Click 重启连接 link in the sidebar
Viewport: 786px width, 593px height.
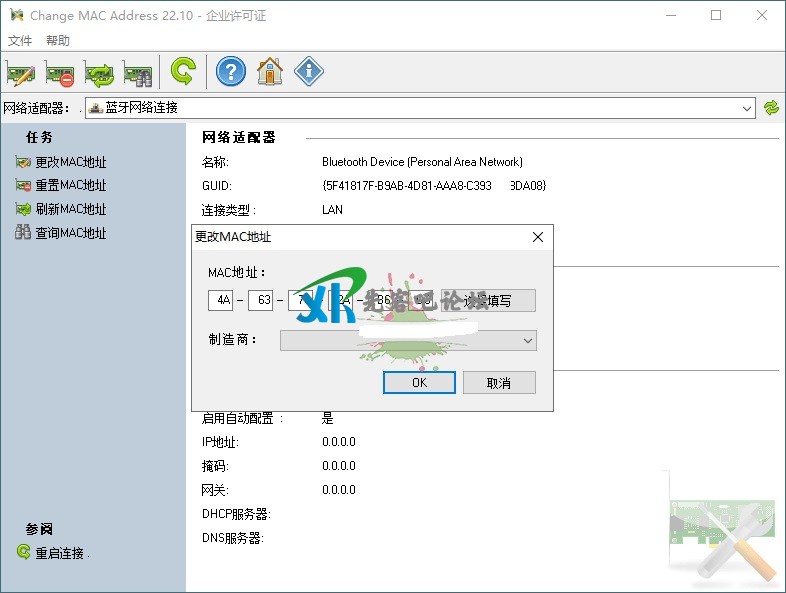pos(62,553)
